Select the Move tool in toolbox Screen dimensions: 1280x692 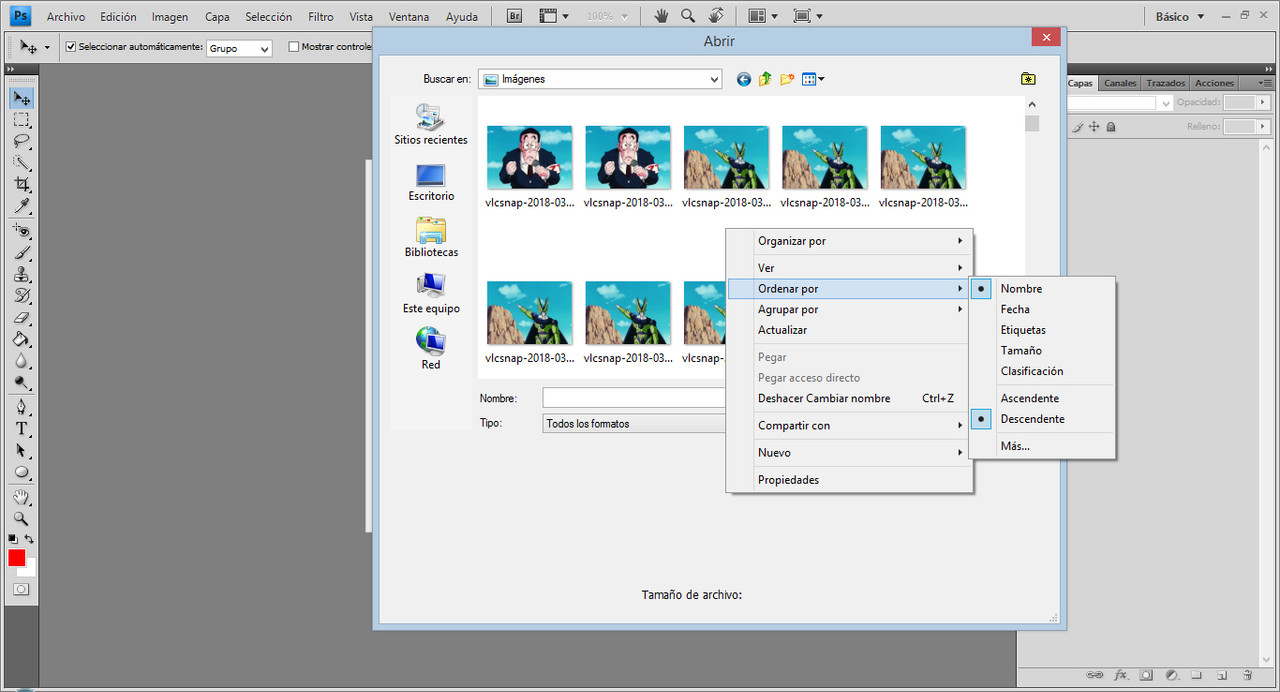click(21, 98)
